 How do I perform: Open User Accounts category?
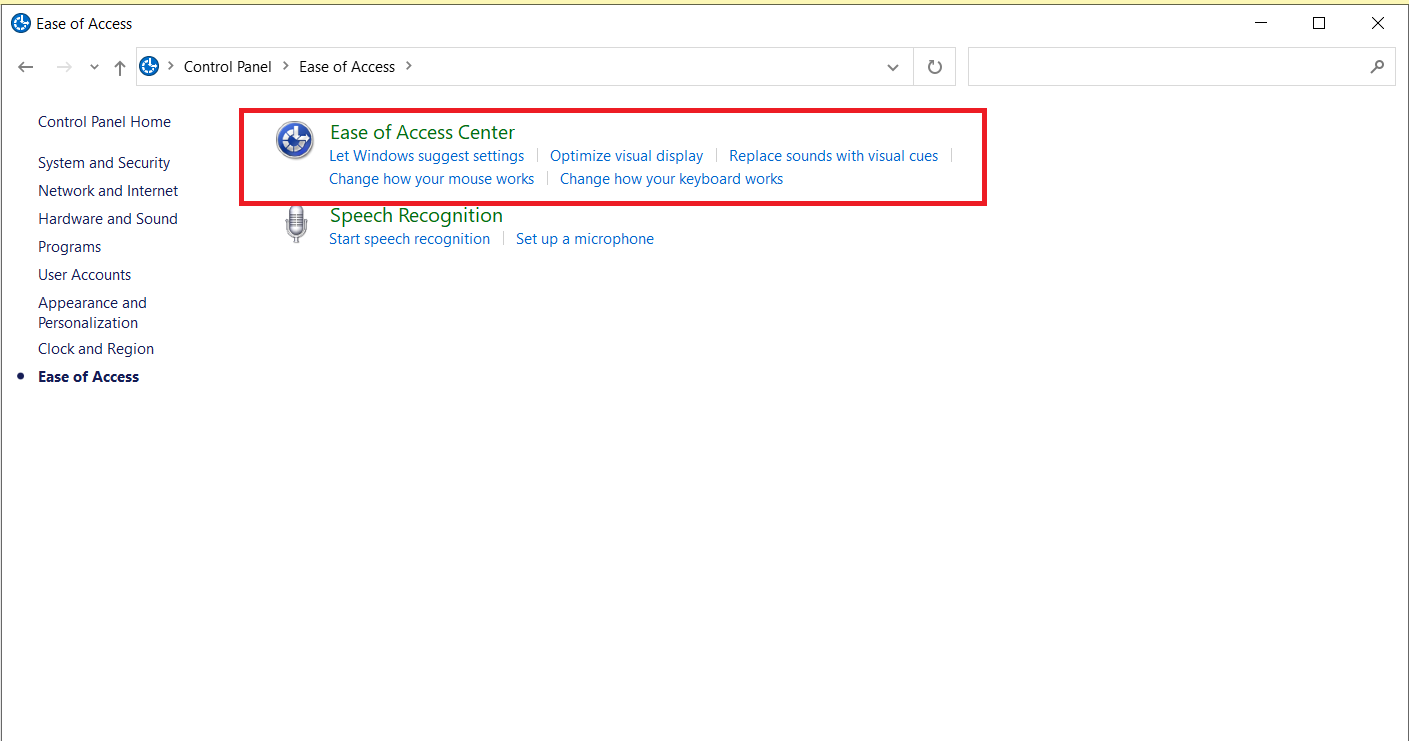pos(85,275)
